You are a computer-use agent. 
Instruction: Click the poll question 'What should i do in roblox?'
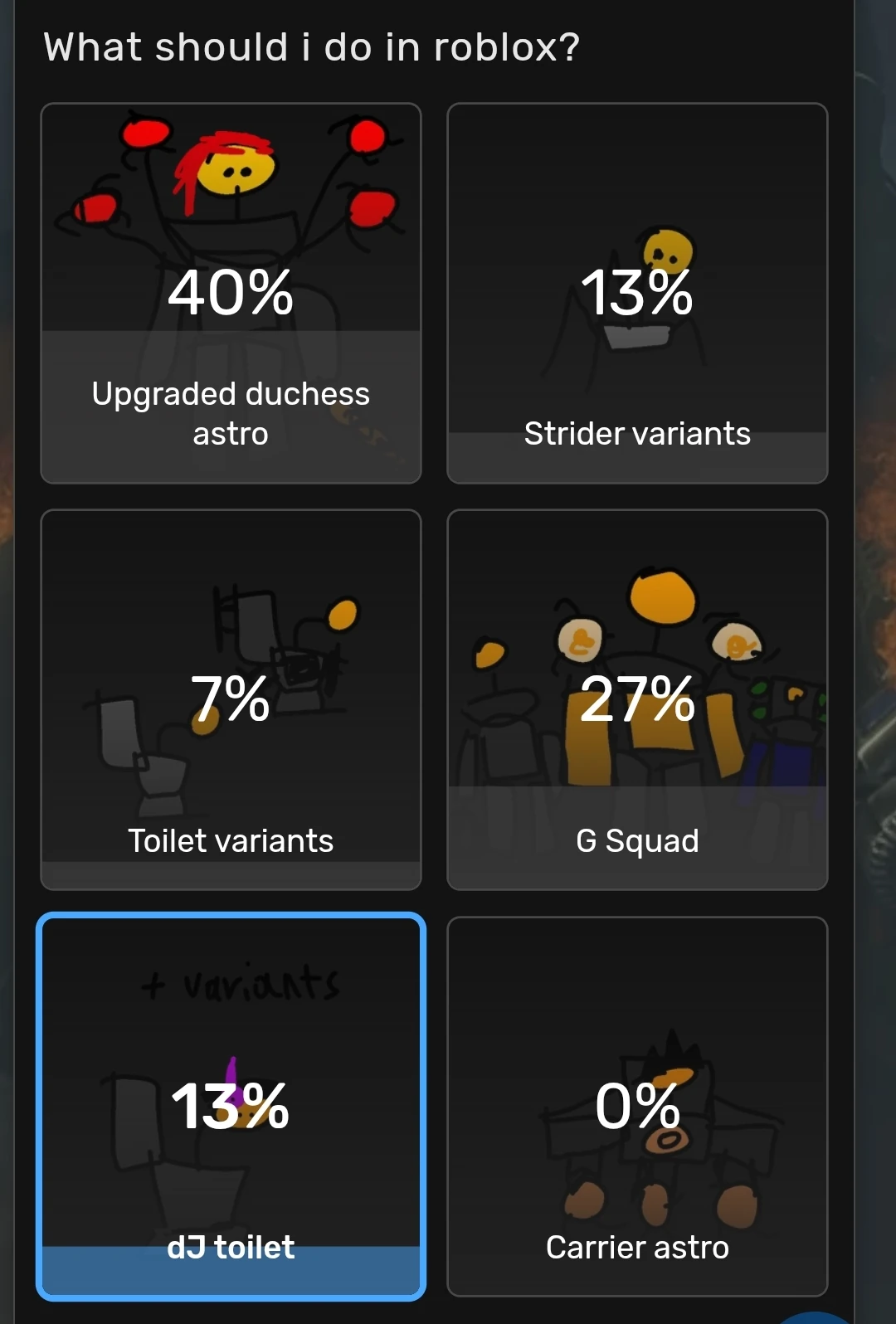click(x=312, y=47)
